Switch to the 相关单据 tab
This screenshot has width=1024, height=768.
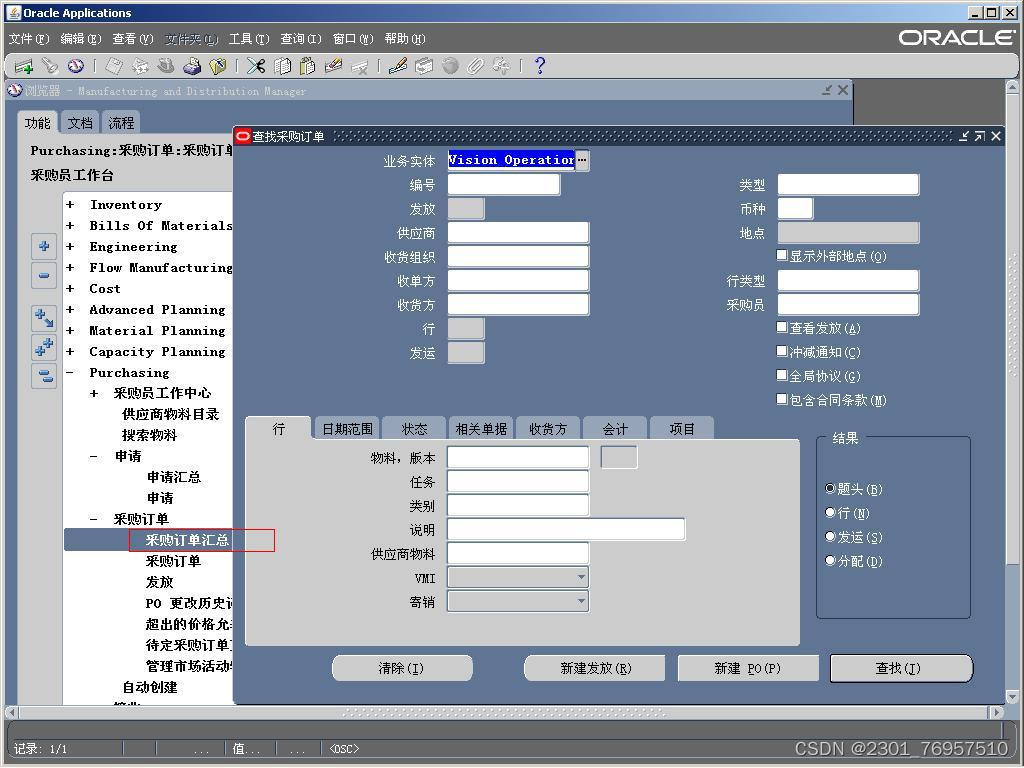point(481,429)
